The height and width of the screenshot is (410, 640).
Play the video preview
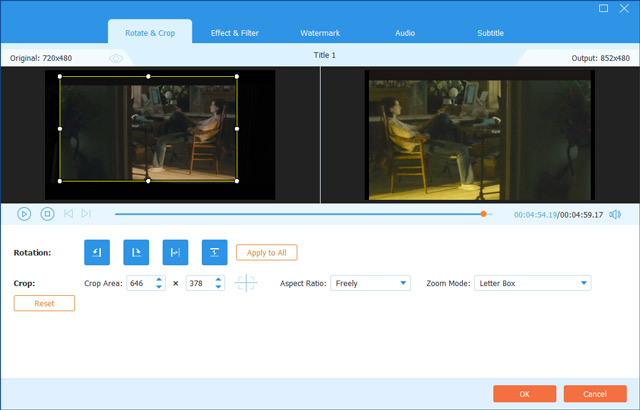coord(24,214)
